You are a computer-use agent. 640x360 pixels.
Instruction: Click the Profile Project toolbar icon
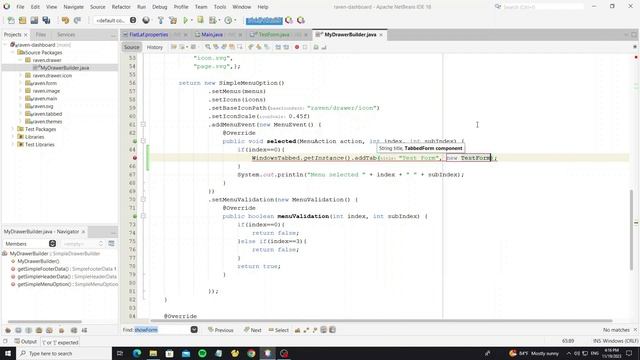coord(229,20)
